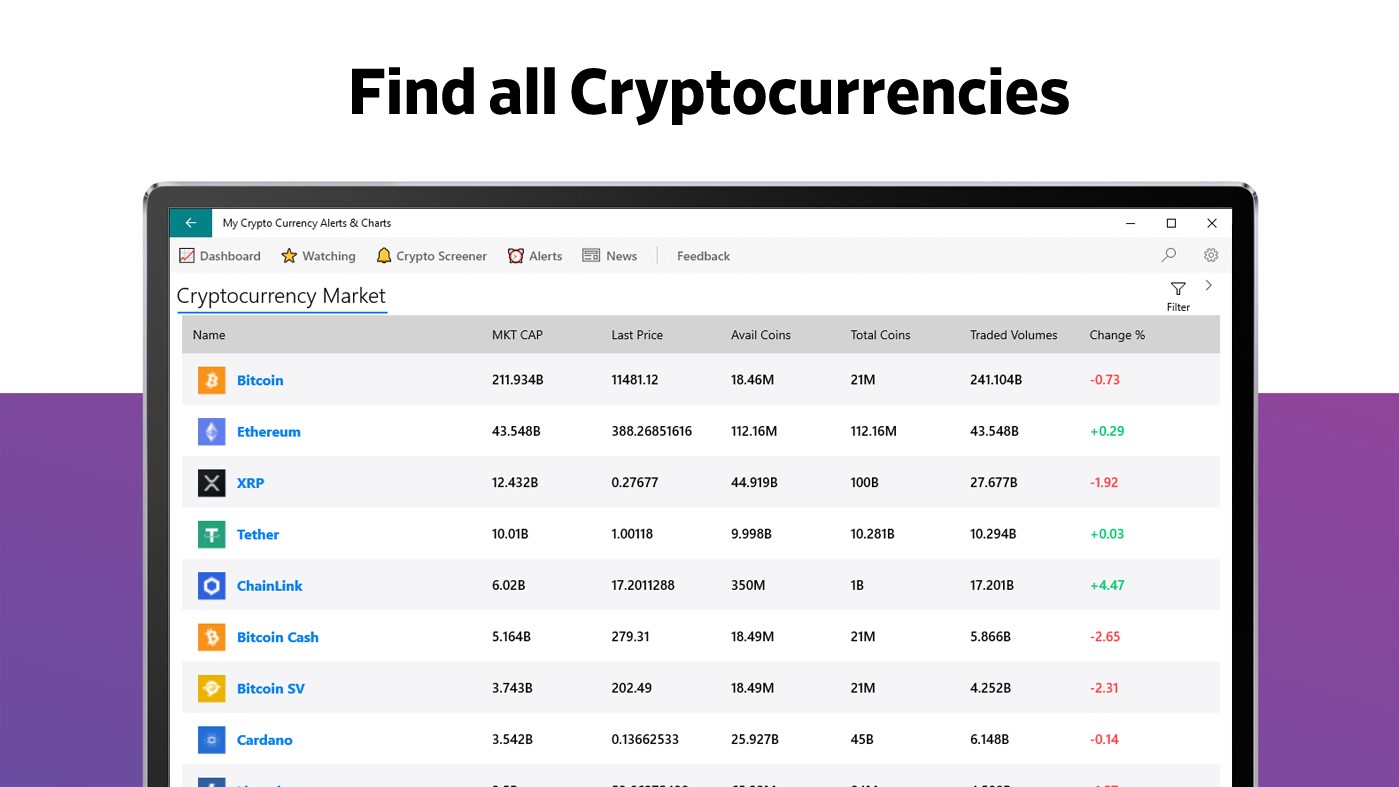
Task: Click the Ethereum logo icon
Action: [x=211, y=432]
